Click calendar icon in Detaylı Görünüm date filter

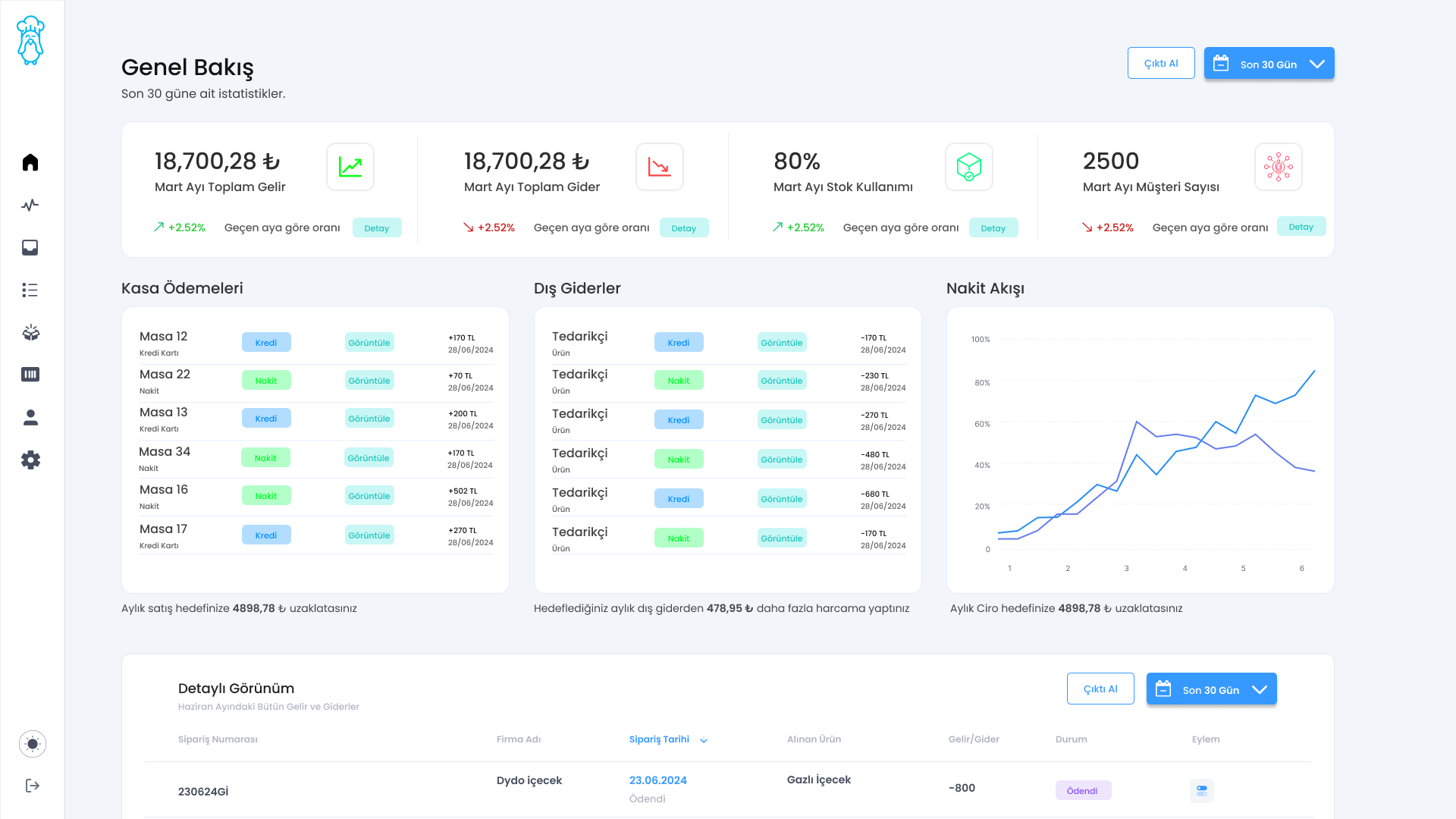click(x=1163, y=689)
